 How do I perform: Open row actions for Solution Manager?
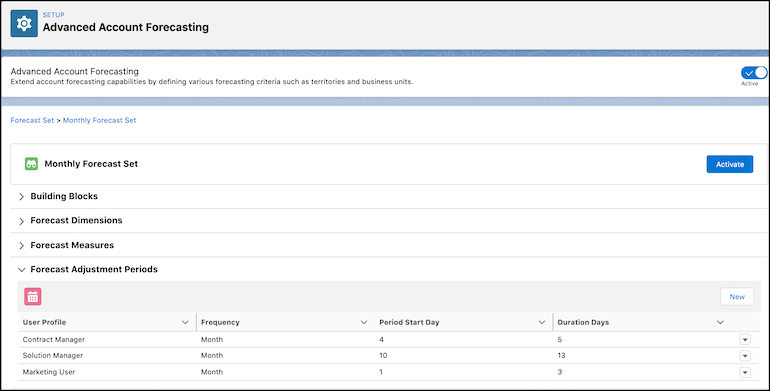[745, 356]
